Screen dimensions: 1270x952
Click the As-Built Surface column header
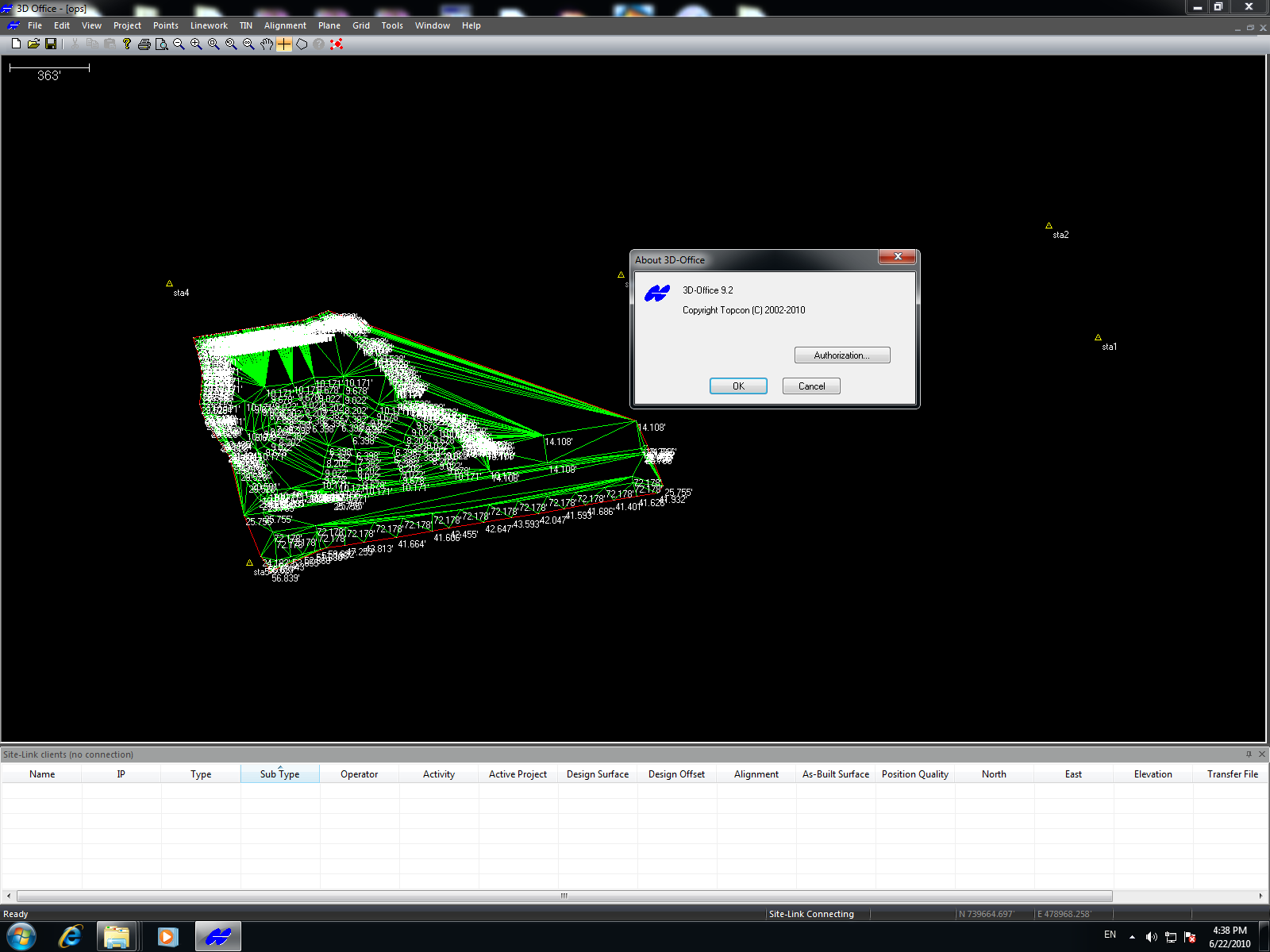836,774
